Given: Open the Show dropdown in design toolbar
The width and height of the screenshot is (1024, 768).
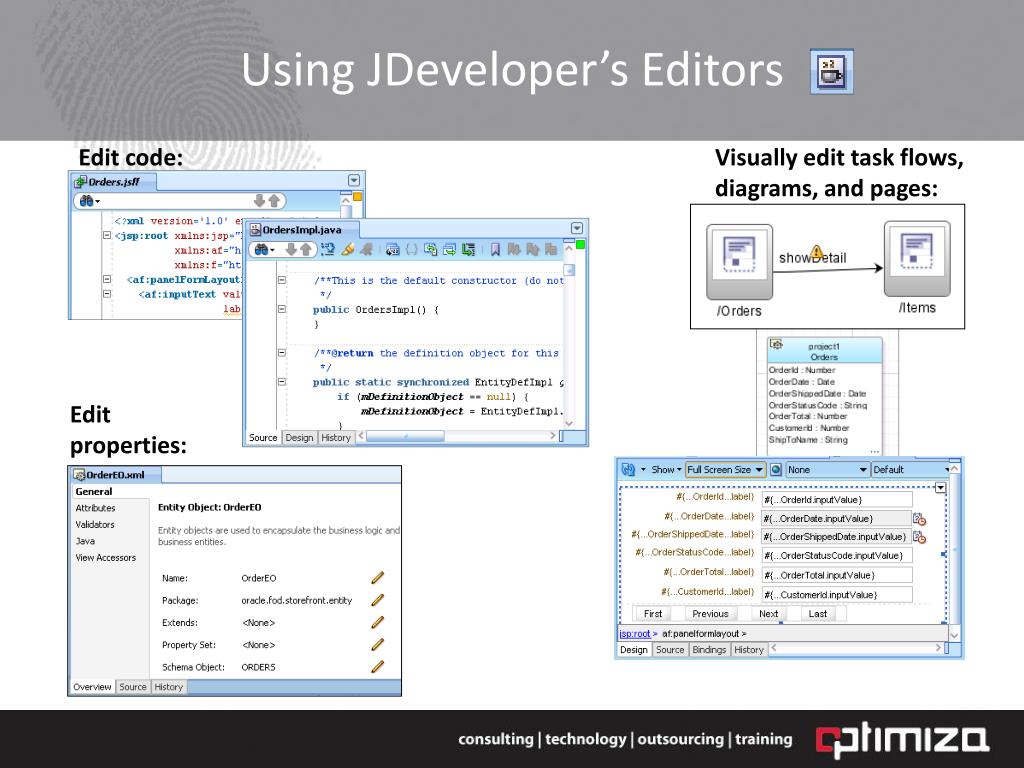Looking at the screenshot, I should click(x=665, y=470).
